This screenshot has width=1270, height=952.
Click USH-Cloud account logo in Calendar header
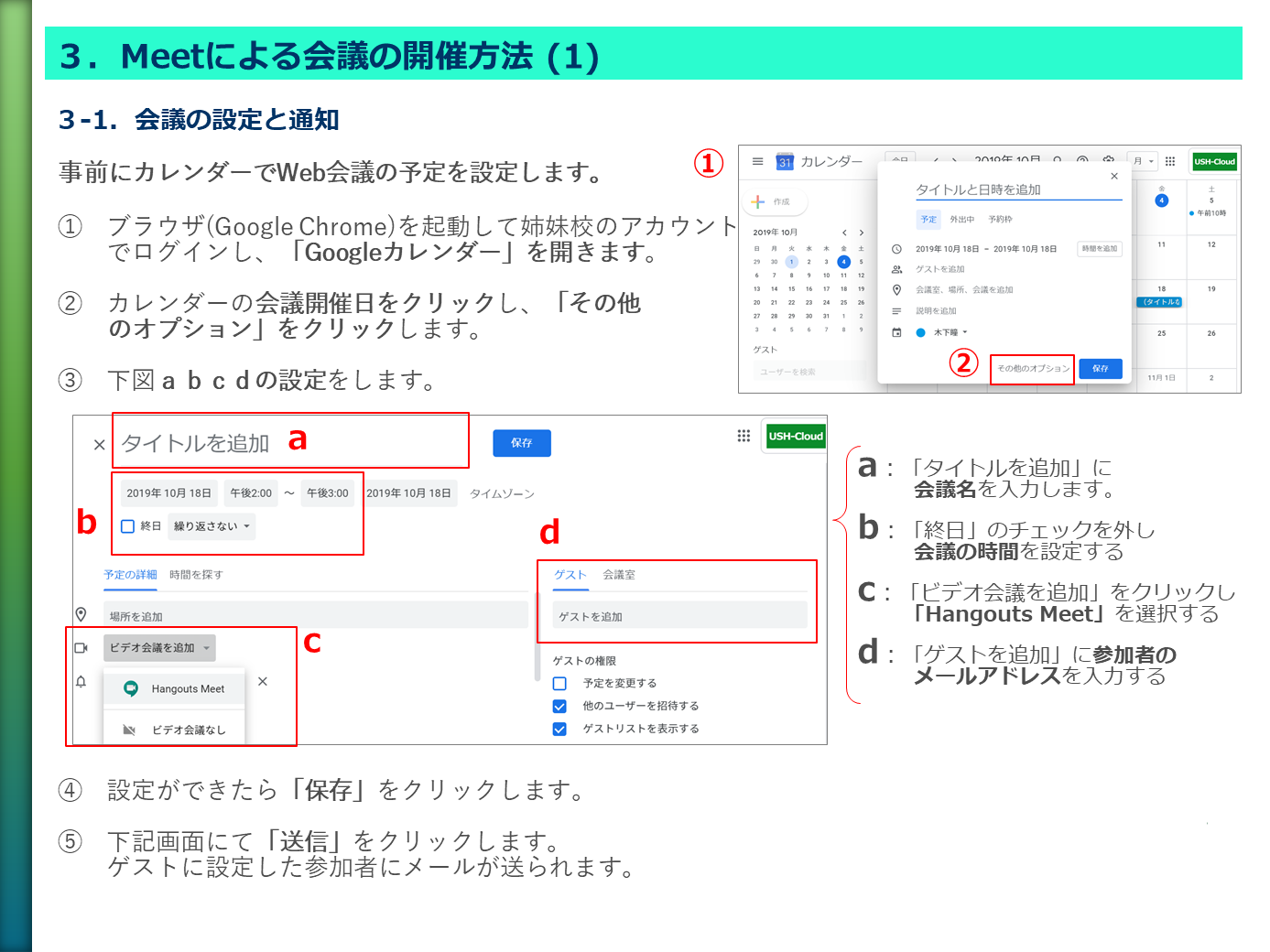tap(1214, 161)
